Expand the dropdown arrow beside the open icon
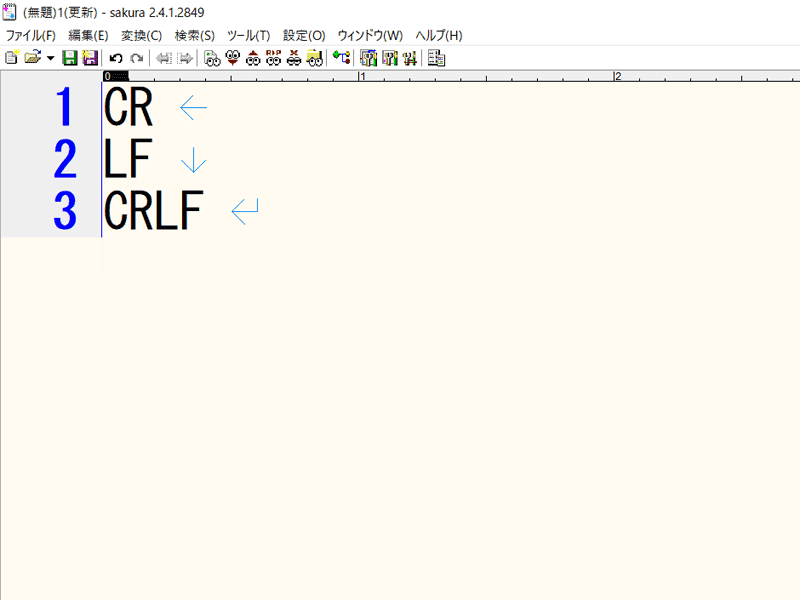 (50, 58)
